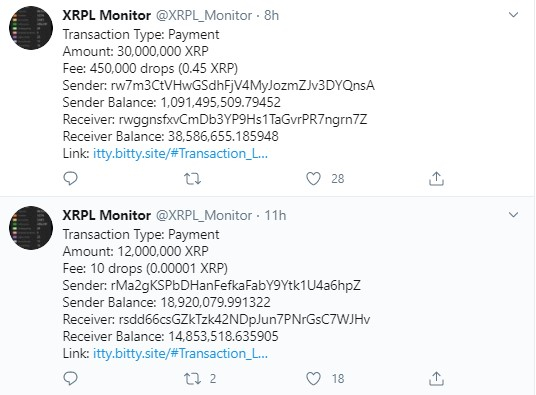Like the tweet with 18 likes
The height and width of the screenshot is (395, 536).
click(313, 379)
